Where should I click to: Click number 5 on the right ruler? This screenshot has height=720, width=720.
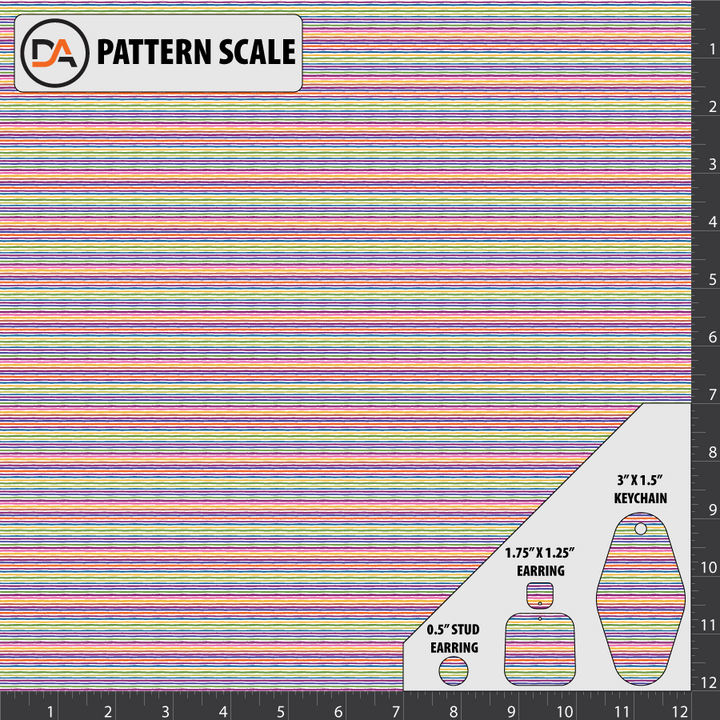(712, 279)
